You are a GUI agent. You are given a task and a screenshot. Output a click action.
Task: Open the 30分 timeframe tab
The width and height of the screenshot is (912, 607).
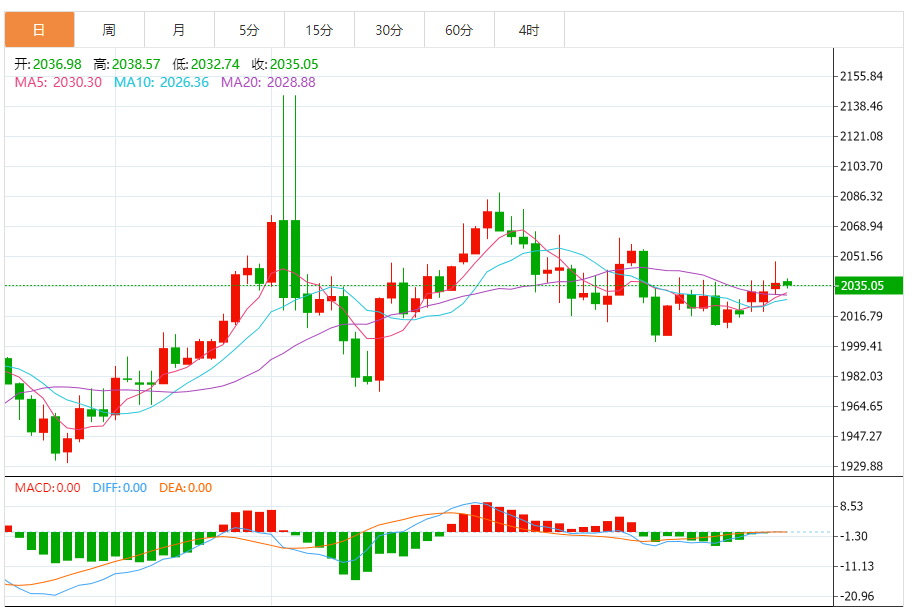389,30
